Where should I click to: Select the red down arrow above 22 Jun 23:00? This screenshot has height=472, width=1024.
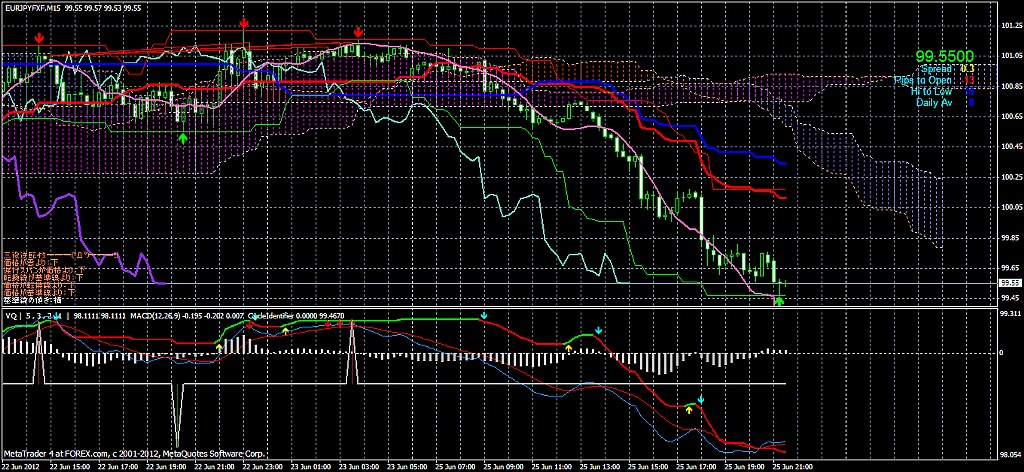(x=244, y=24)
